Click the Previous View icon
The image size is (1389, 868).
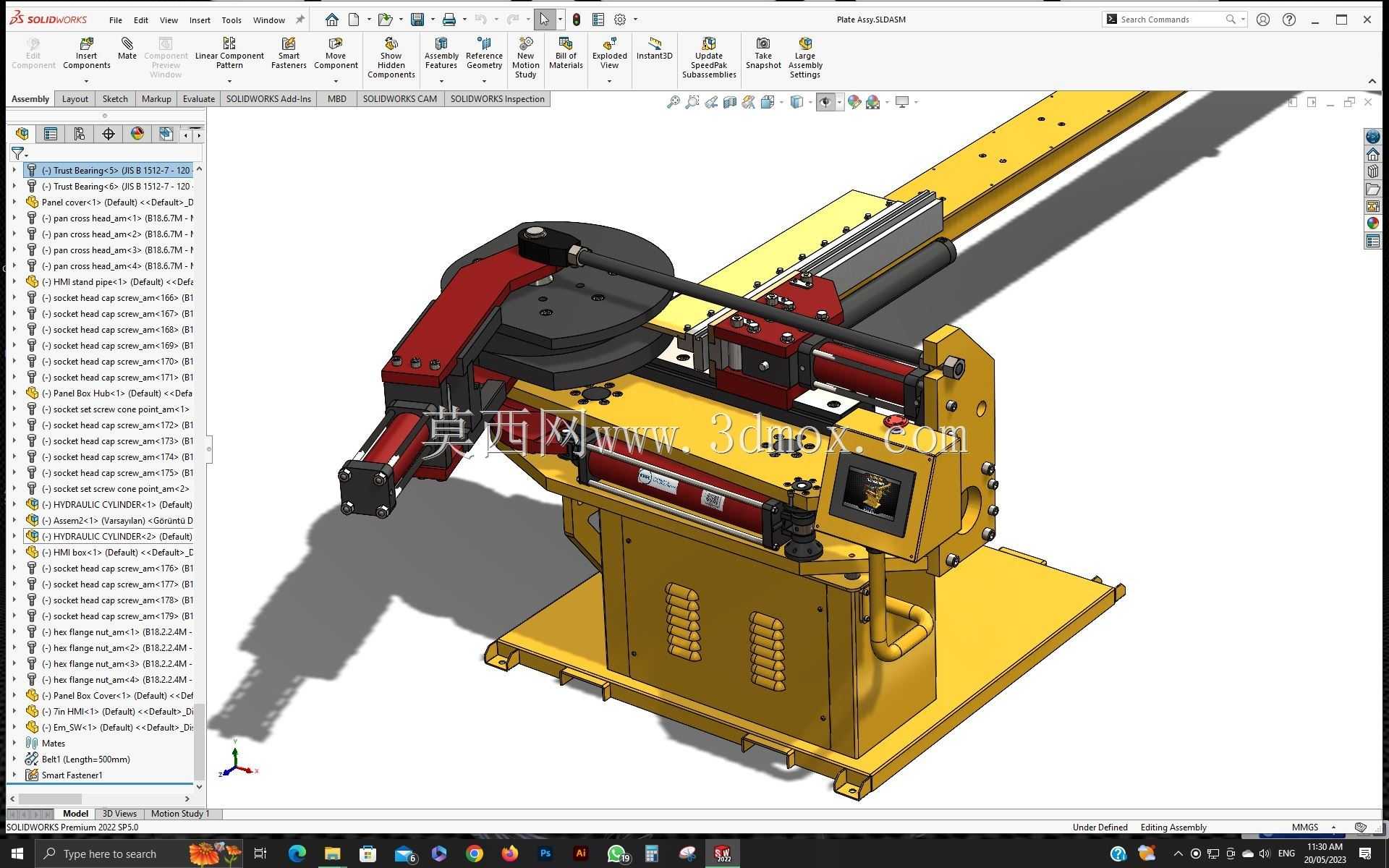711,102
